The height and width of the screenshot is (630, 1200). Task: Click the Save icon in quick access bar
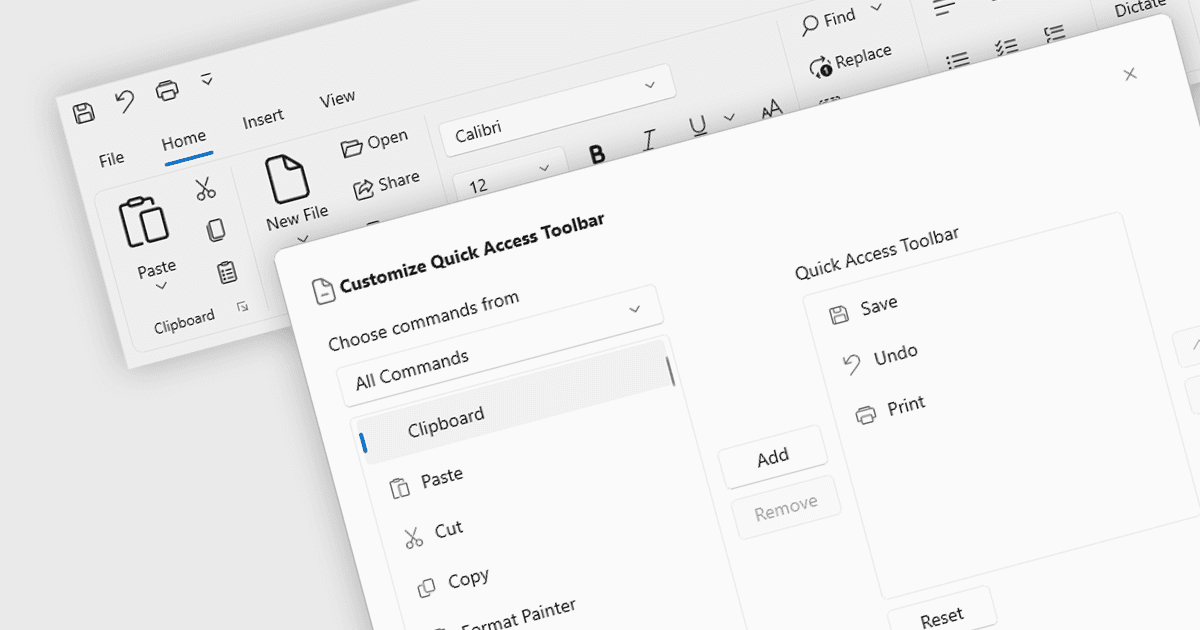click(85, 112)
